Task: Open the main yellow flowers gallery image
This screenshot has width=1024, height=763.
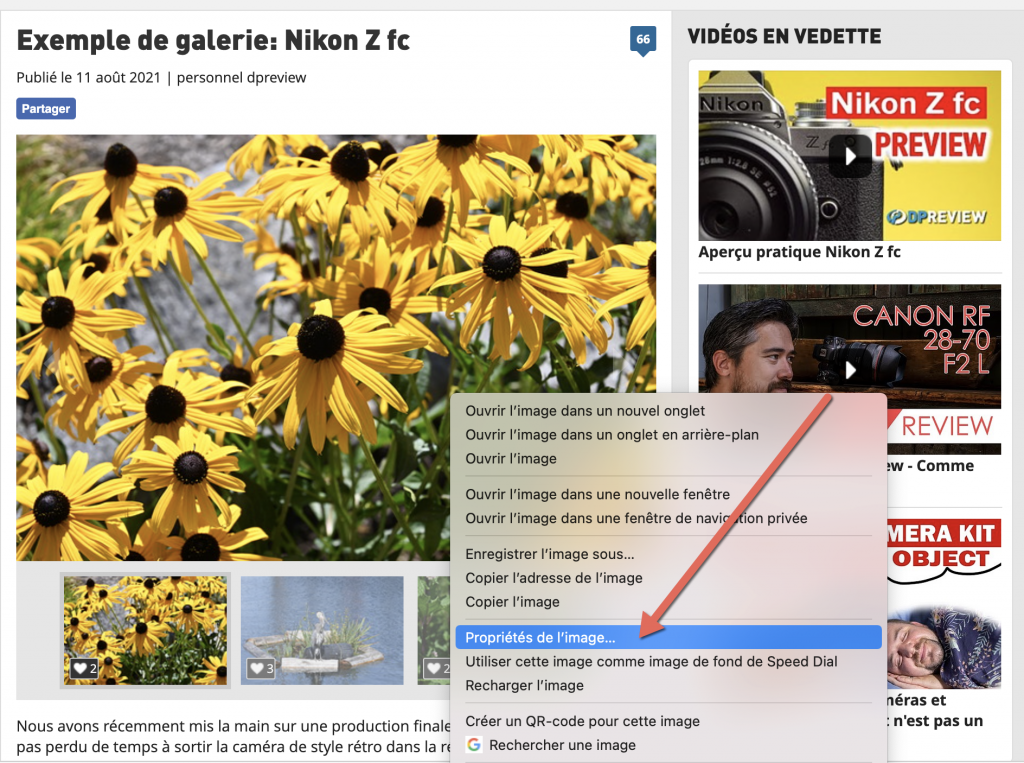Action: [336, 348]
